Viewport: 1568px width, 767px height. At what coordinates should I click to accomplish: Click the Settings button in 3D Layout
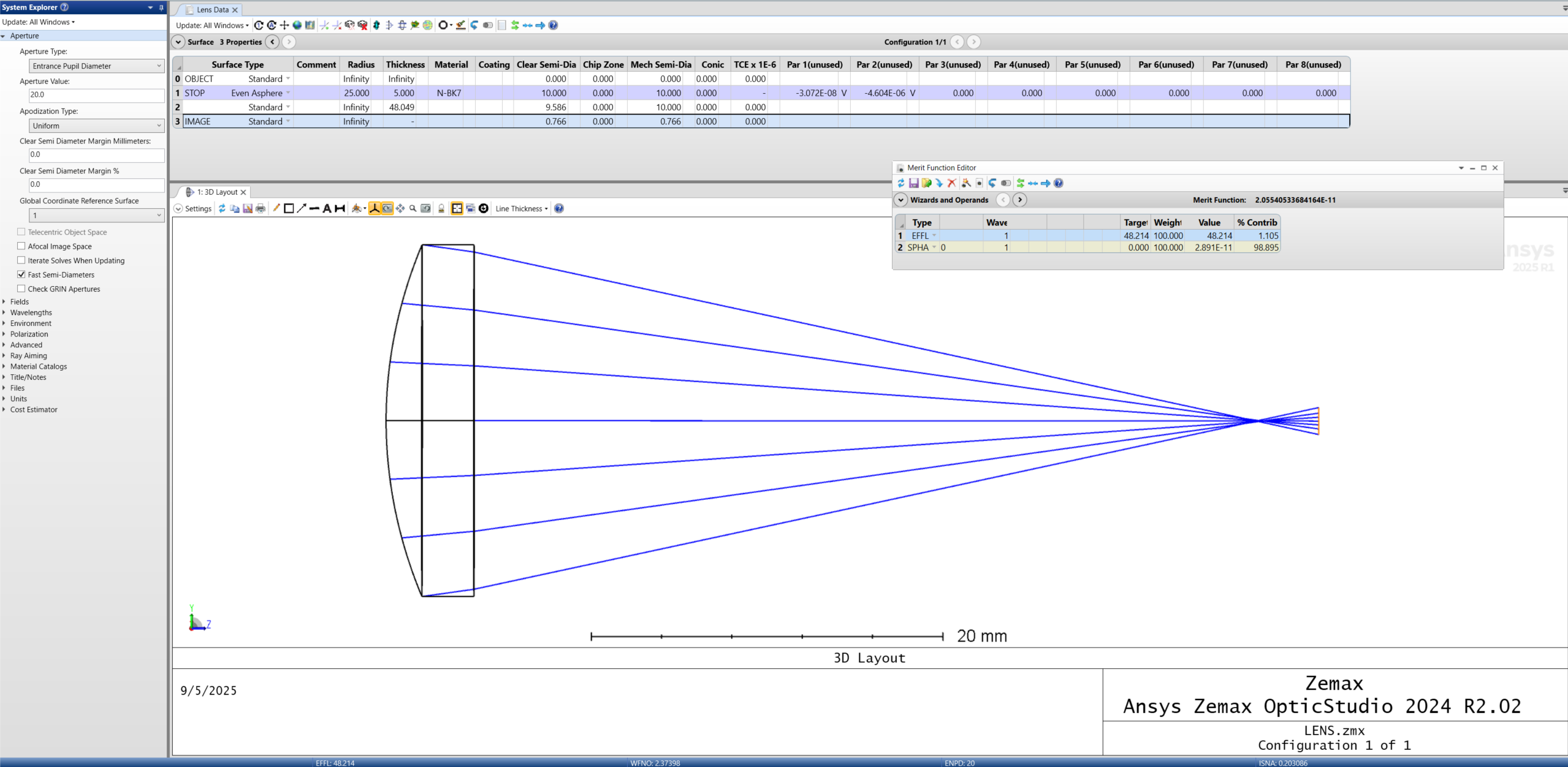tap(192, 208)
